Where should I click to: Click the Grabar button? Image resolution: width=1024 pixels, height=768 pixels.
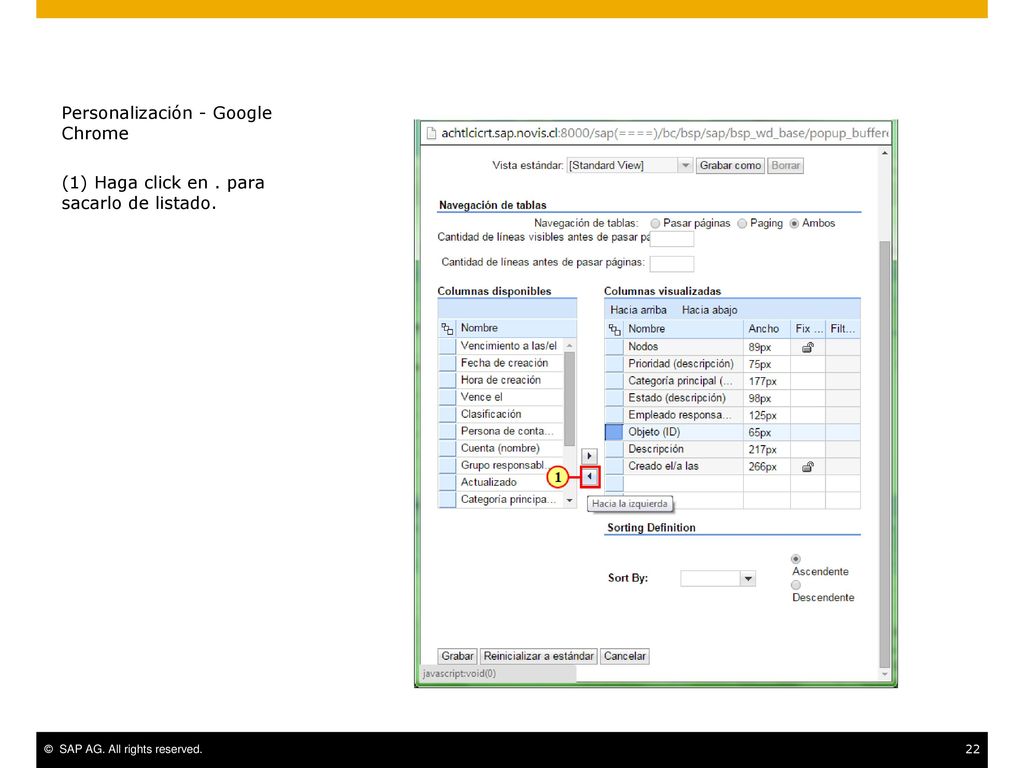point(457,656)
